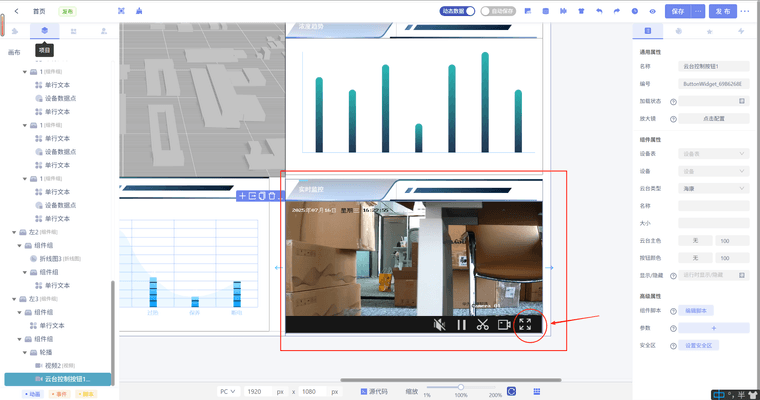Viewport: 760px width, 400px height.
Task: Select the star tab in right panel
Action: coord(710,31)
